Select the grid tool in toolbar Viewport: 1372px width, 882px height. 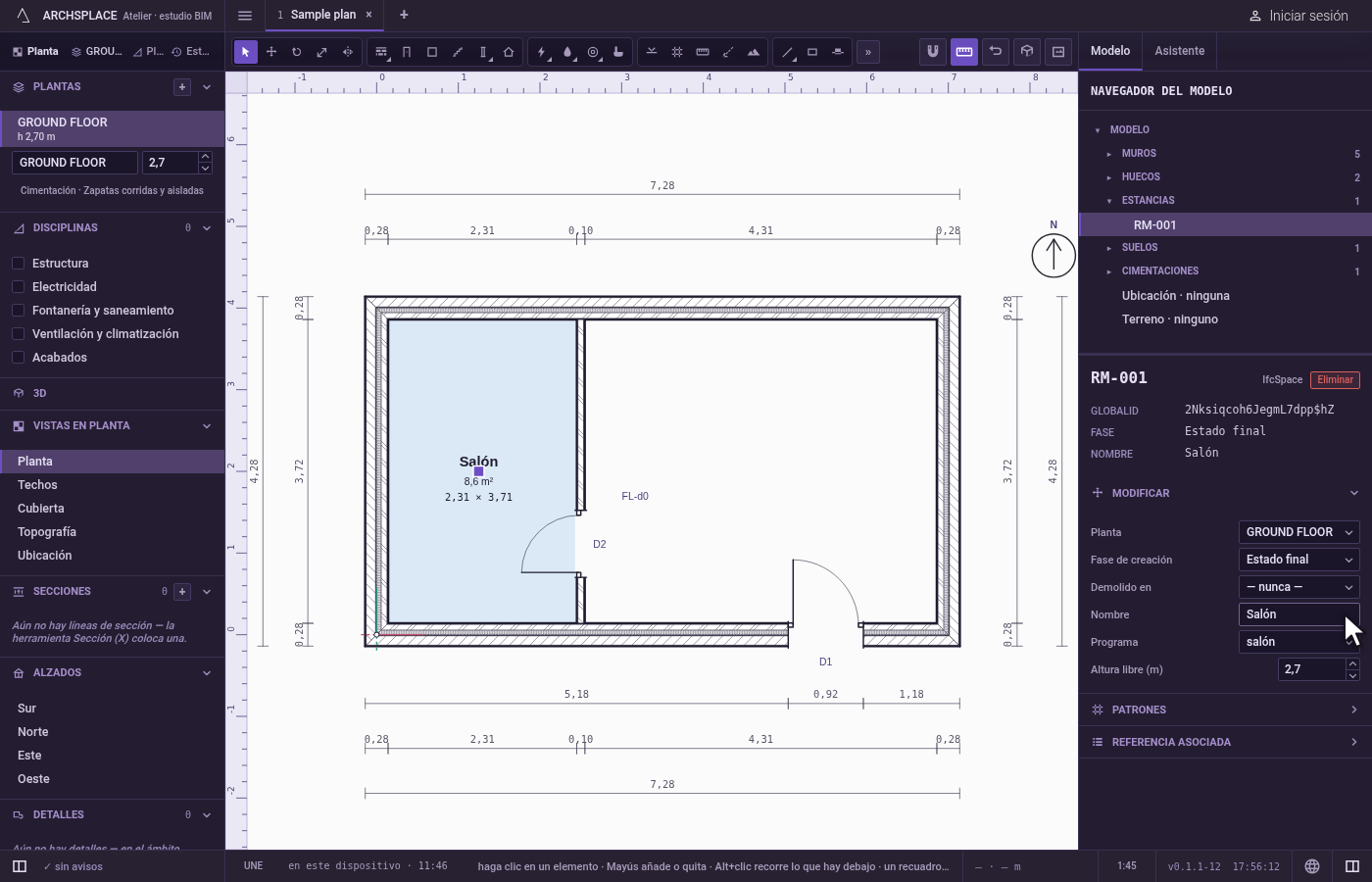point(677,52)
